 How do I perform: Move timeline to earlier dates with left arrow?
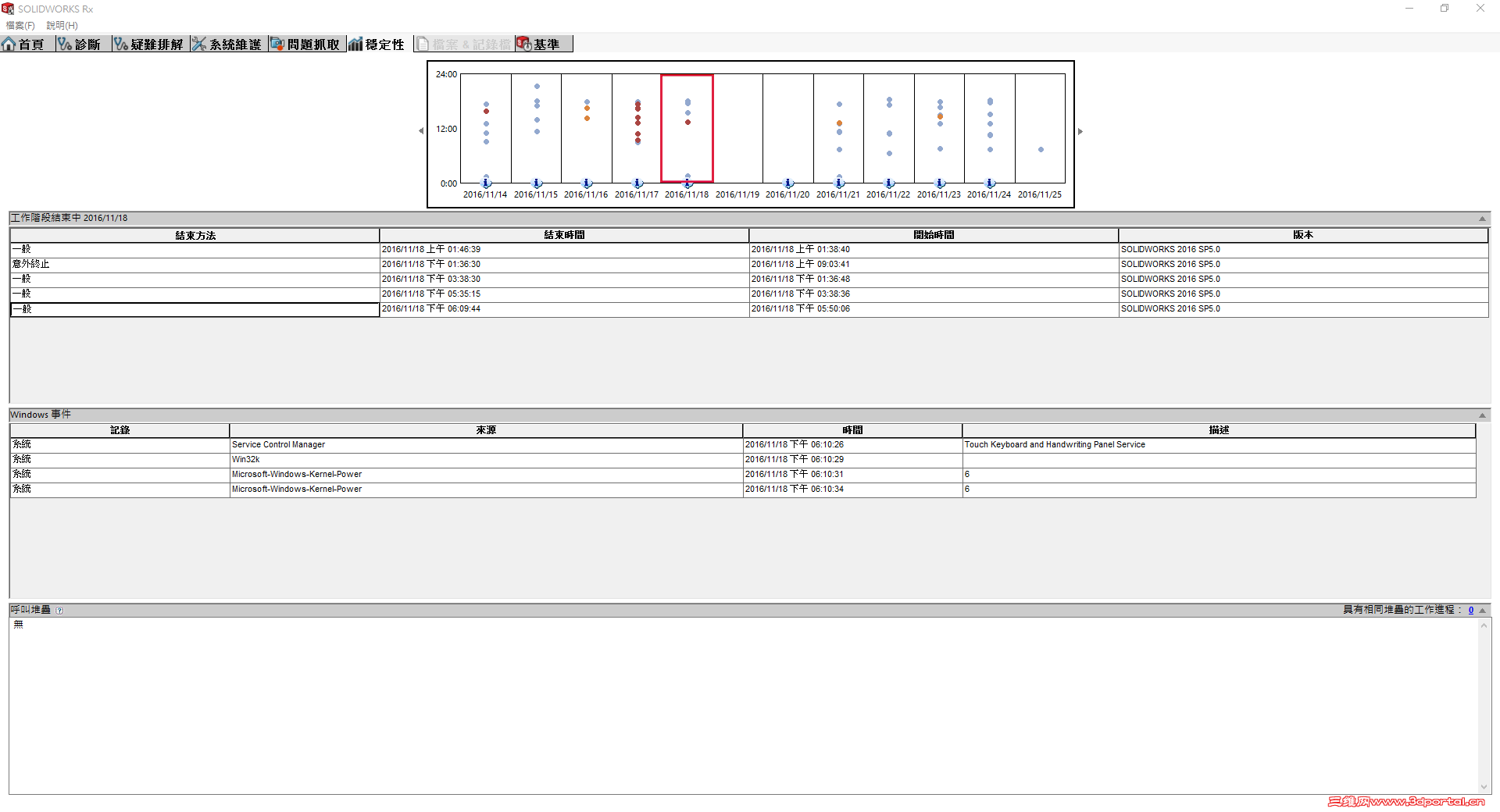[421, 131]
